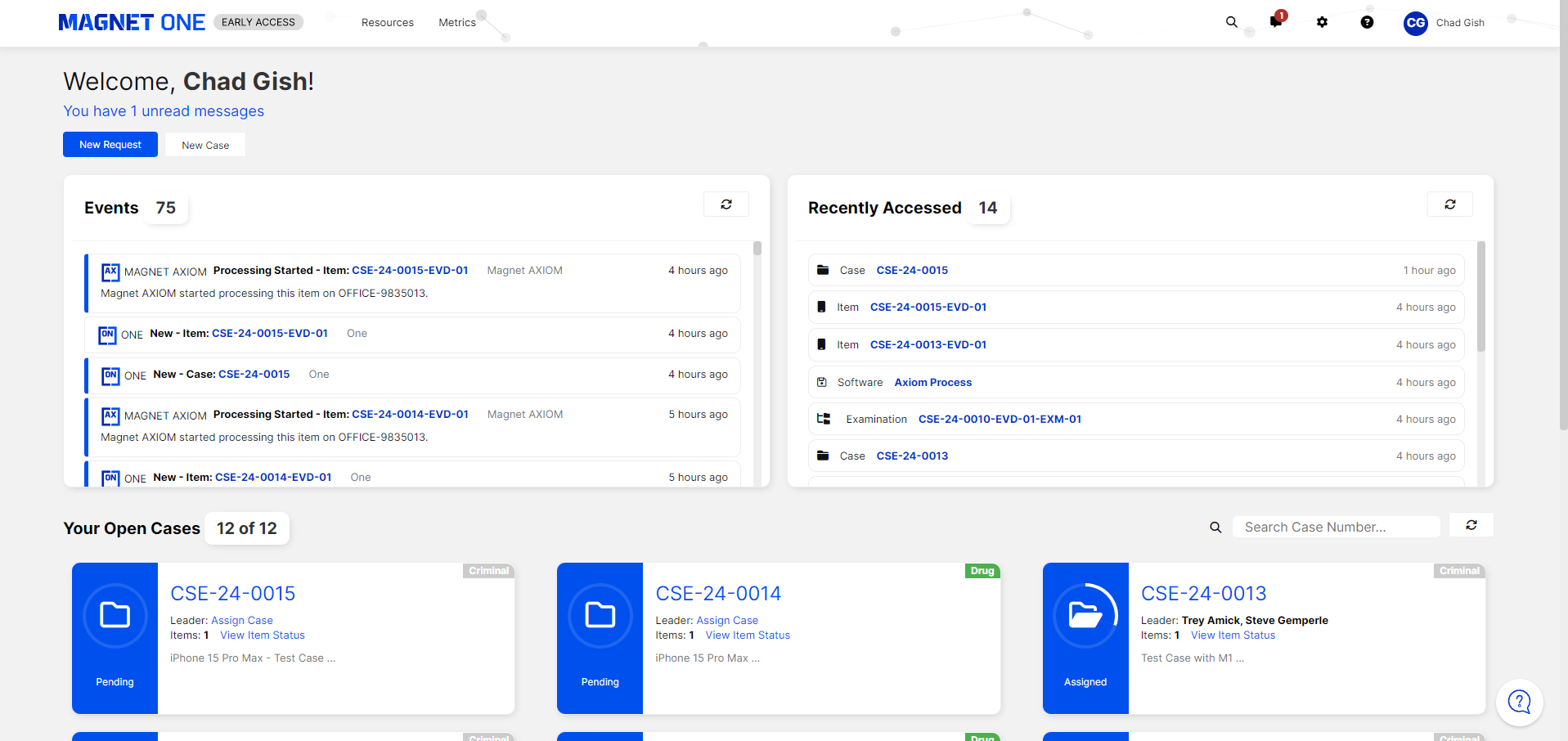Click the New Request button

110,145
